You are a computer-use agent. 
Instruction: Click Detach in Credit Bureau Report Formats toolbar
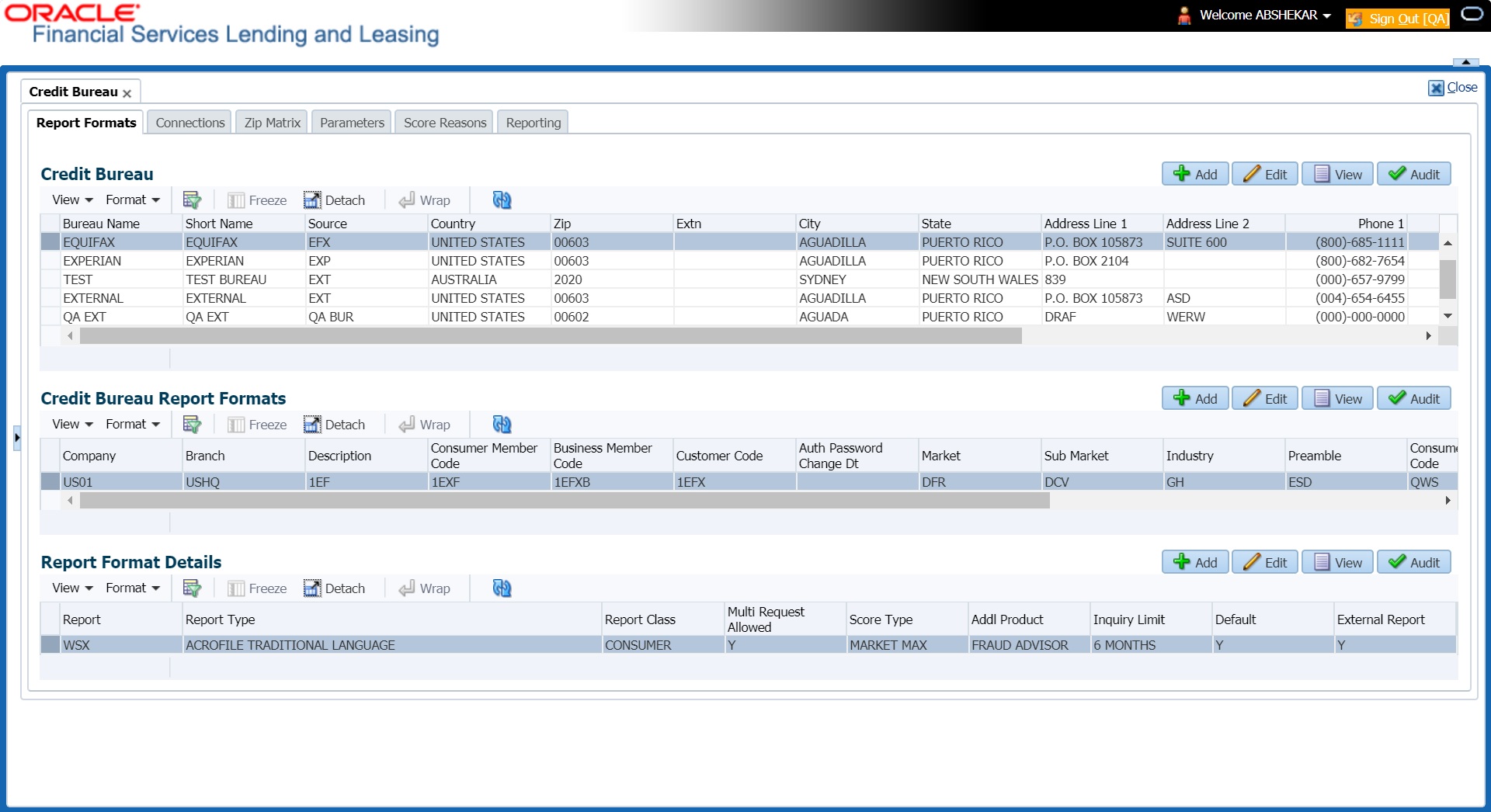point(334,425)
